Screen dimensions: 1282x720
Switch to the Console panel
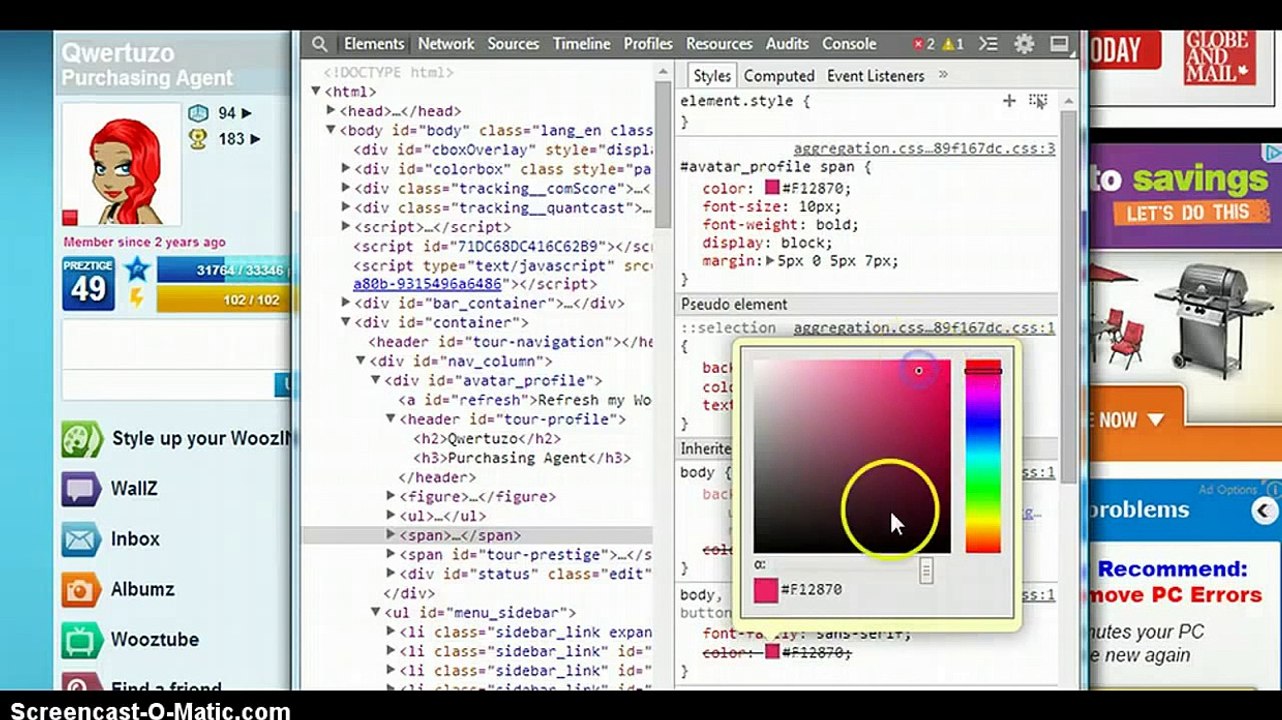pyautogui.click(x=849, y=44)
